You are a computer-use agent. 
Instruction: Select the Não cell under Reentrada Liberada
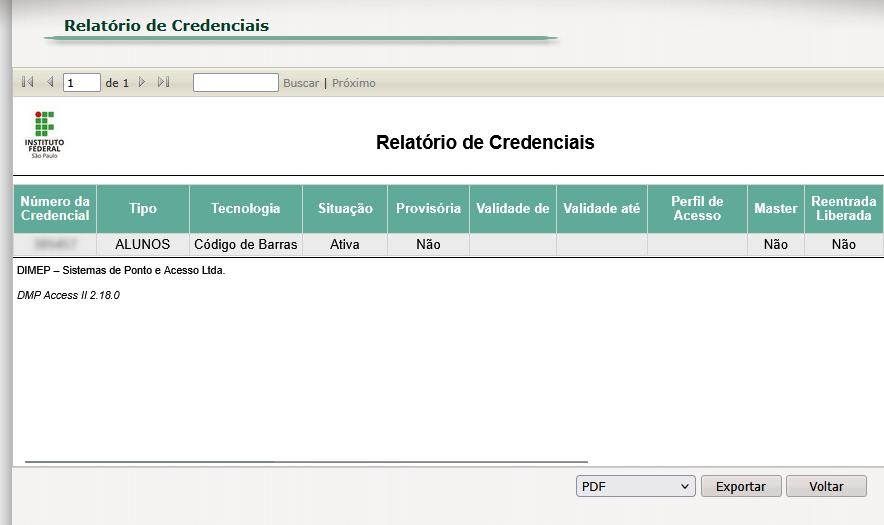coord(843,244)
